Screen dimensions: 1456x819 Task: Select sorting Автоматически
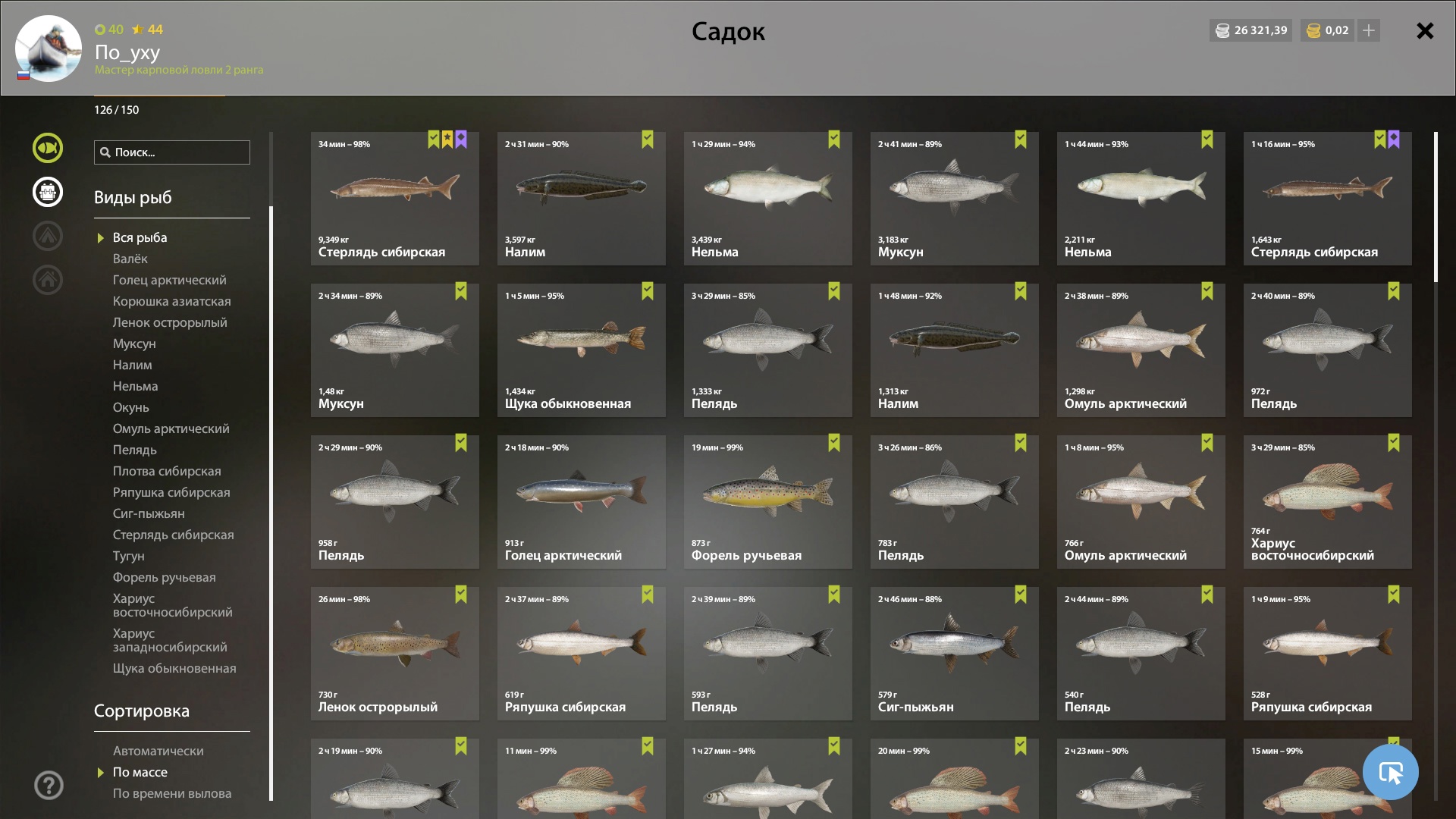click(x=158, y=751)
